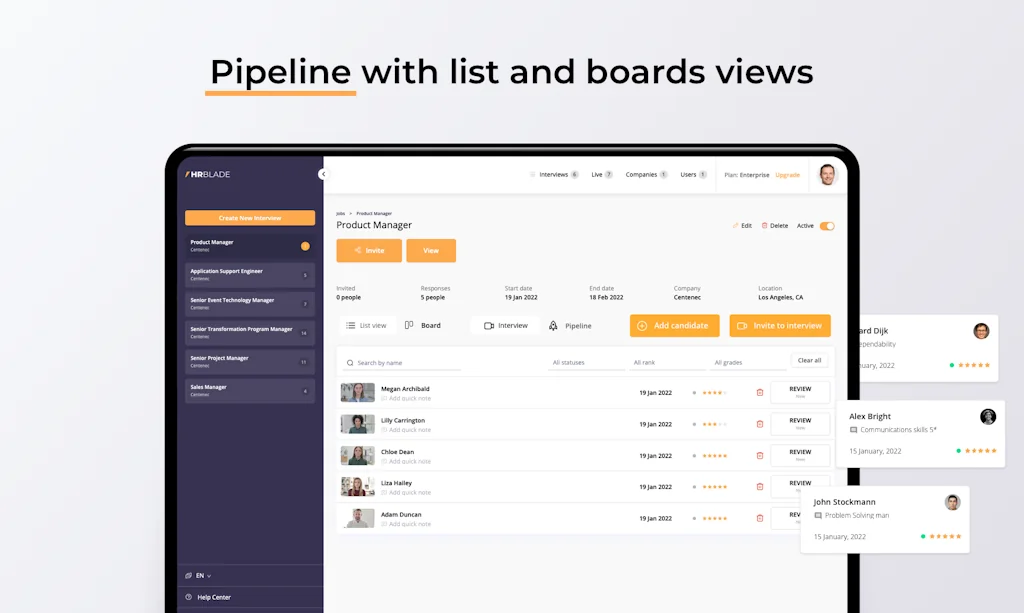
Task: Open the user profile avatar
Action: coord(827,174)
